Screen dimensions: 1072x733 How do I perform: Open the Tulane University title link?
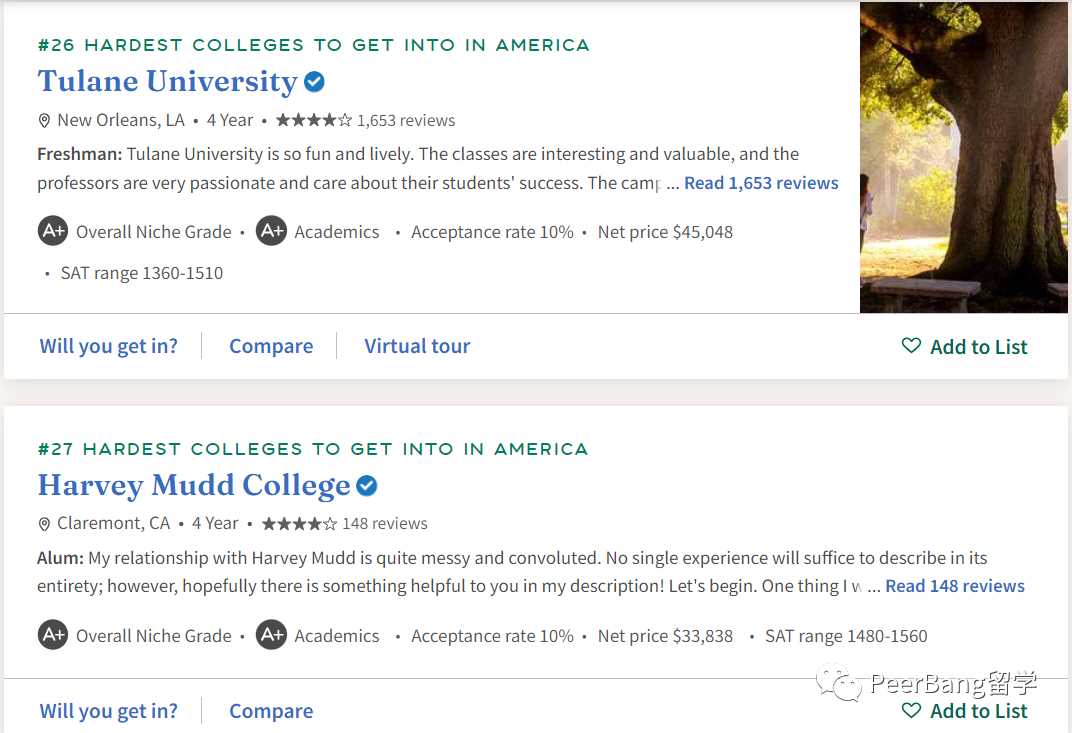pos(167,81)
